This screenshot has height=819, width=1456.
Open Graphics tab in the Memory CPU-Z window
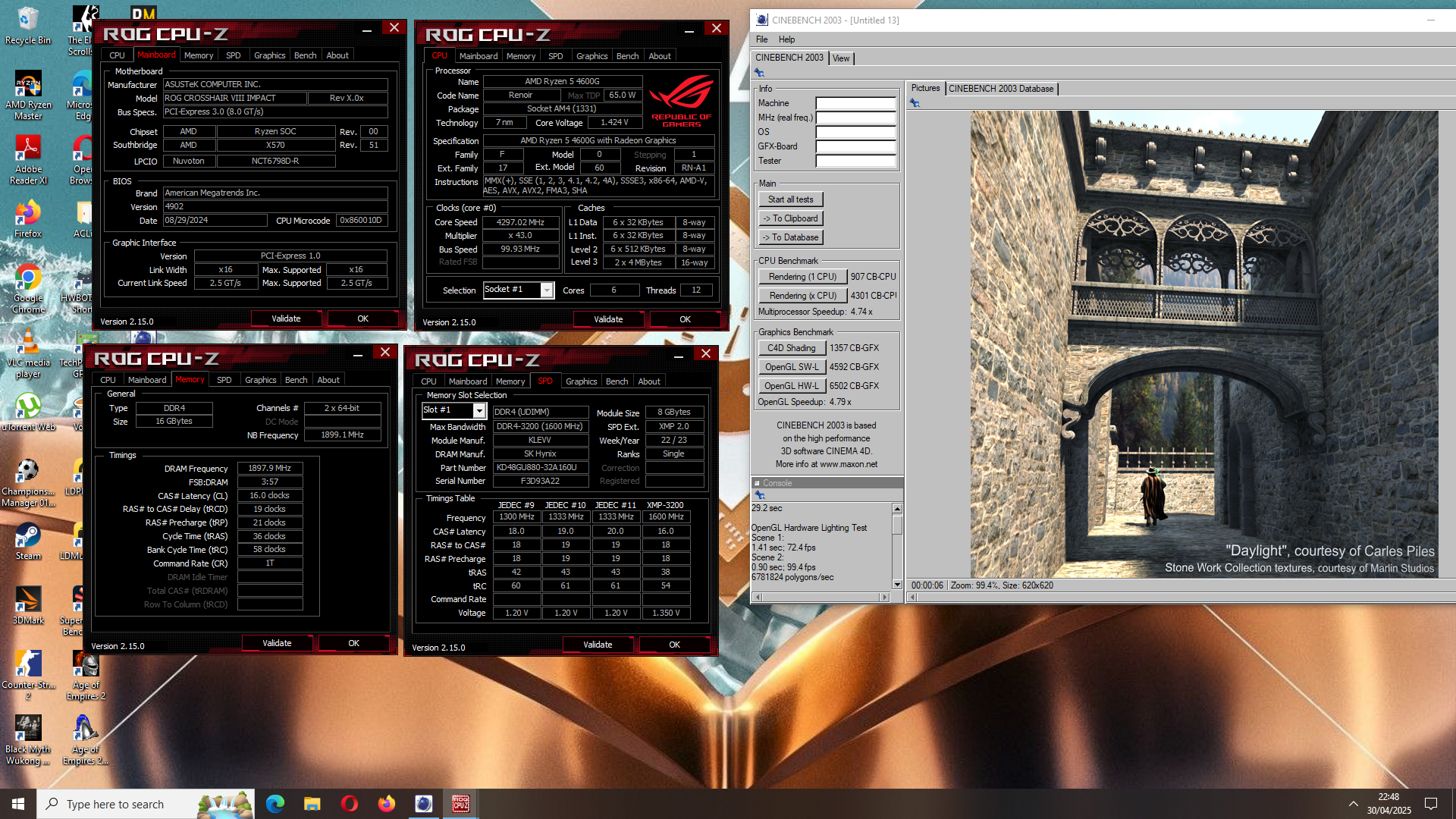260,380
